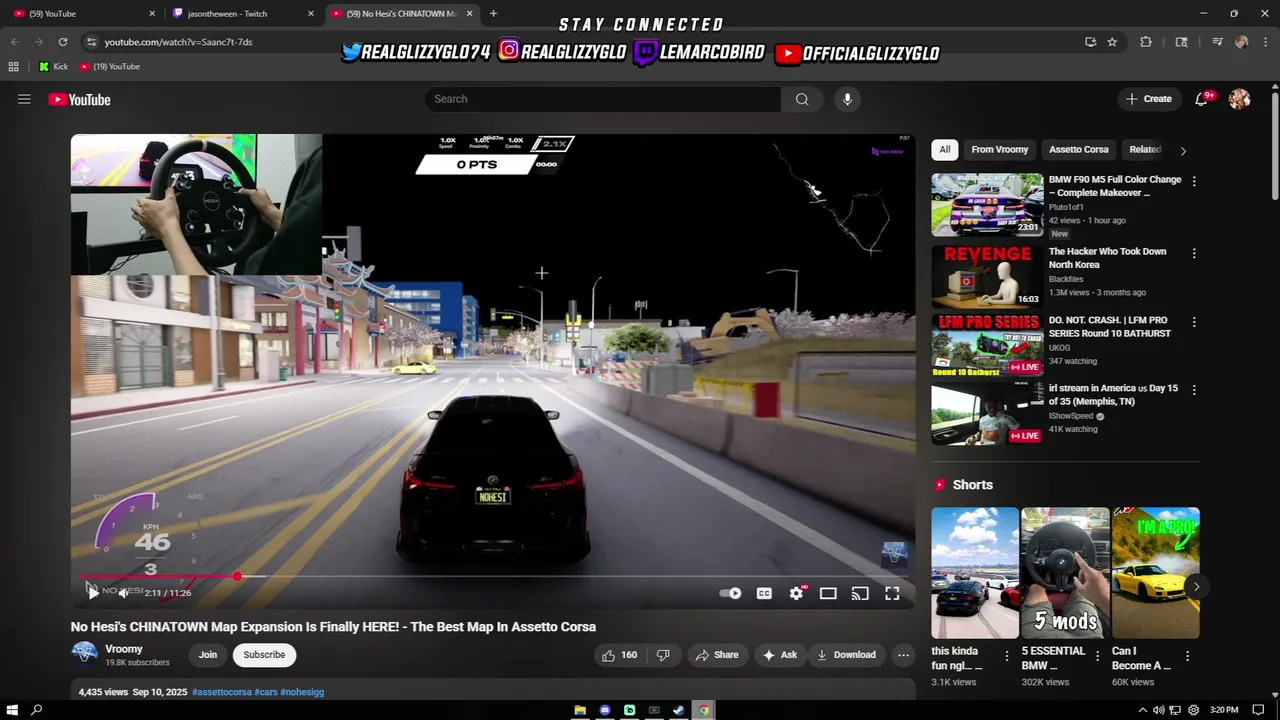Open options for DO. NOT. CRASH. LFM video
Viewport: 1280px width, 720px height.
(1193, 323)
